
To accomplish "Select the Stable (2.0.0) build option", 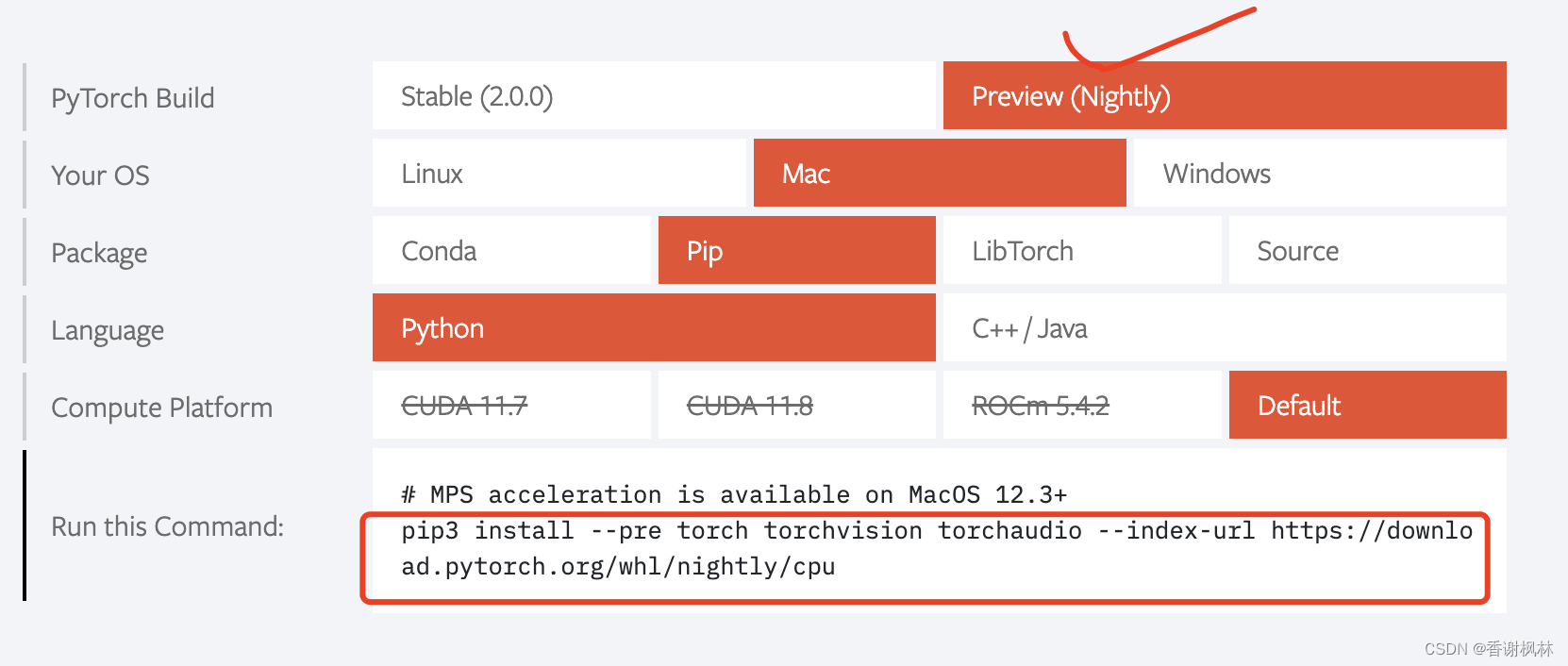I will coord(653,96).
